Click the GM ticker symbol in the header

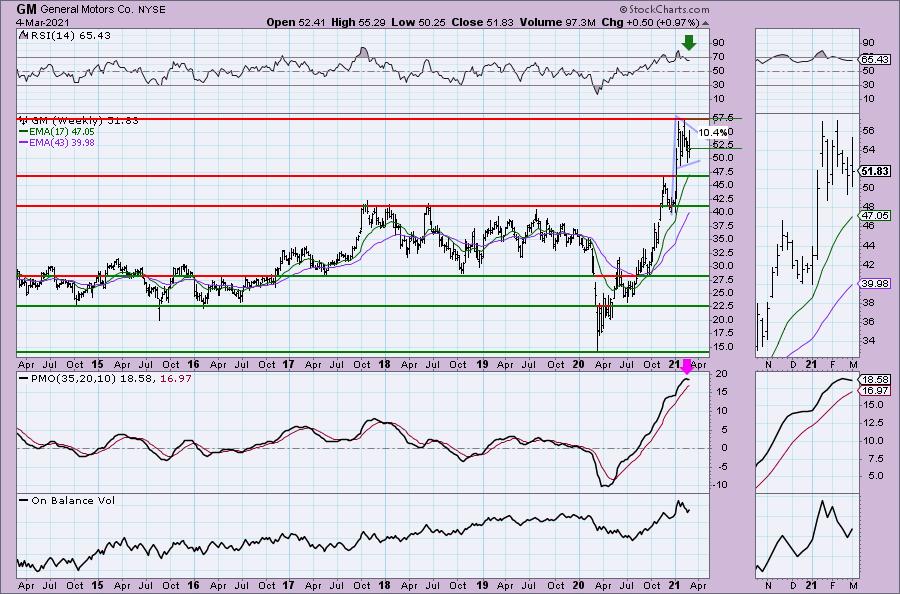(26, 9)
